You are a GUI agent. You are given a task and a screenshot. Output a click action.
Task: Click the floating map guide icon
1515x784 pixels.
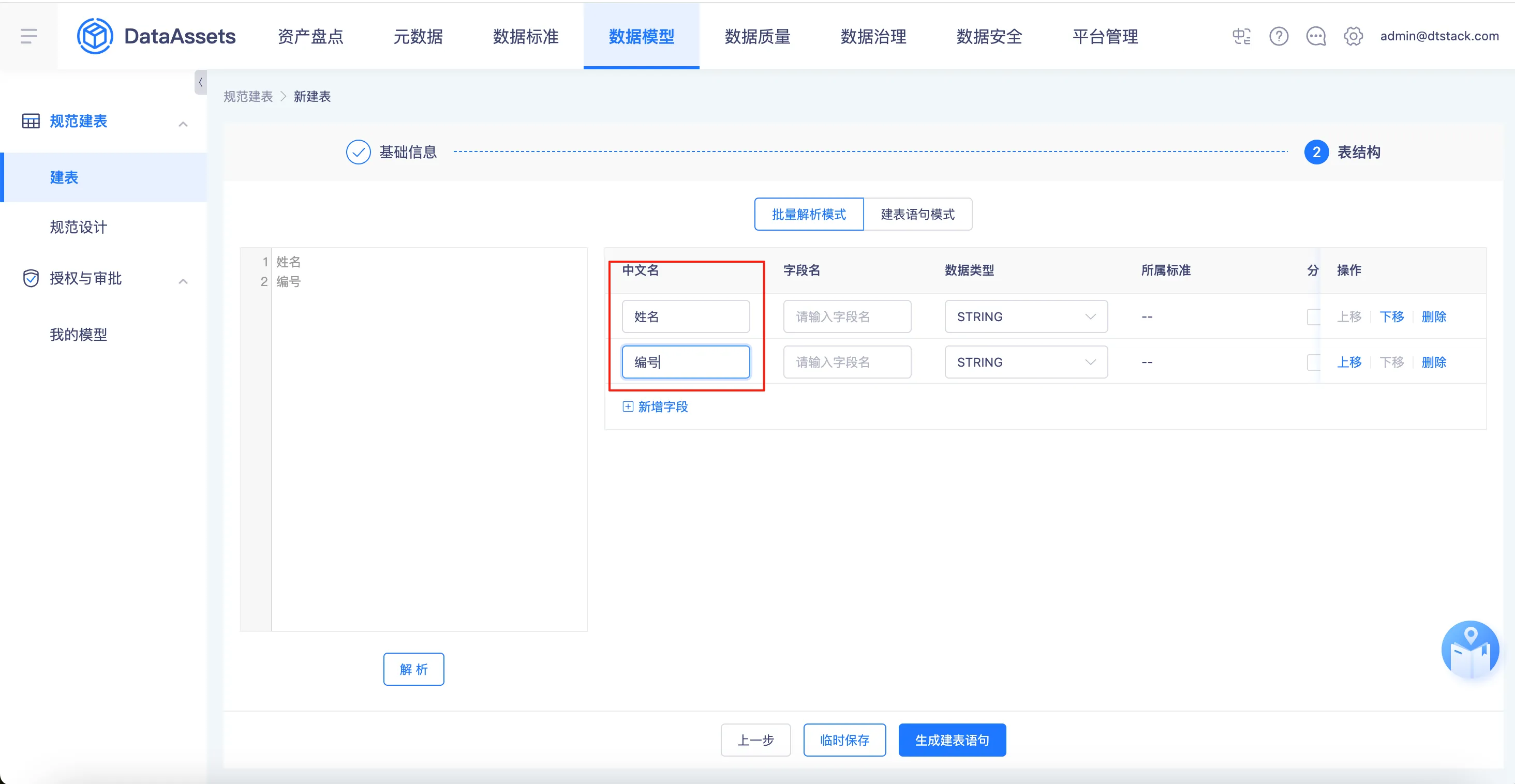[1469, 650]
